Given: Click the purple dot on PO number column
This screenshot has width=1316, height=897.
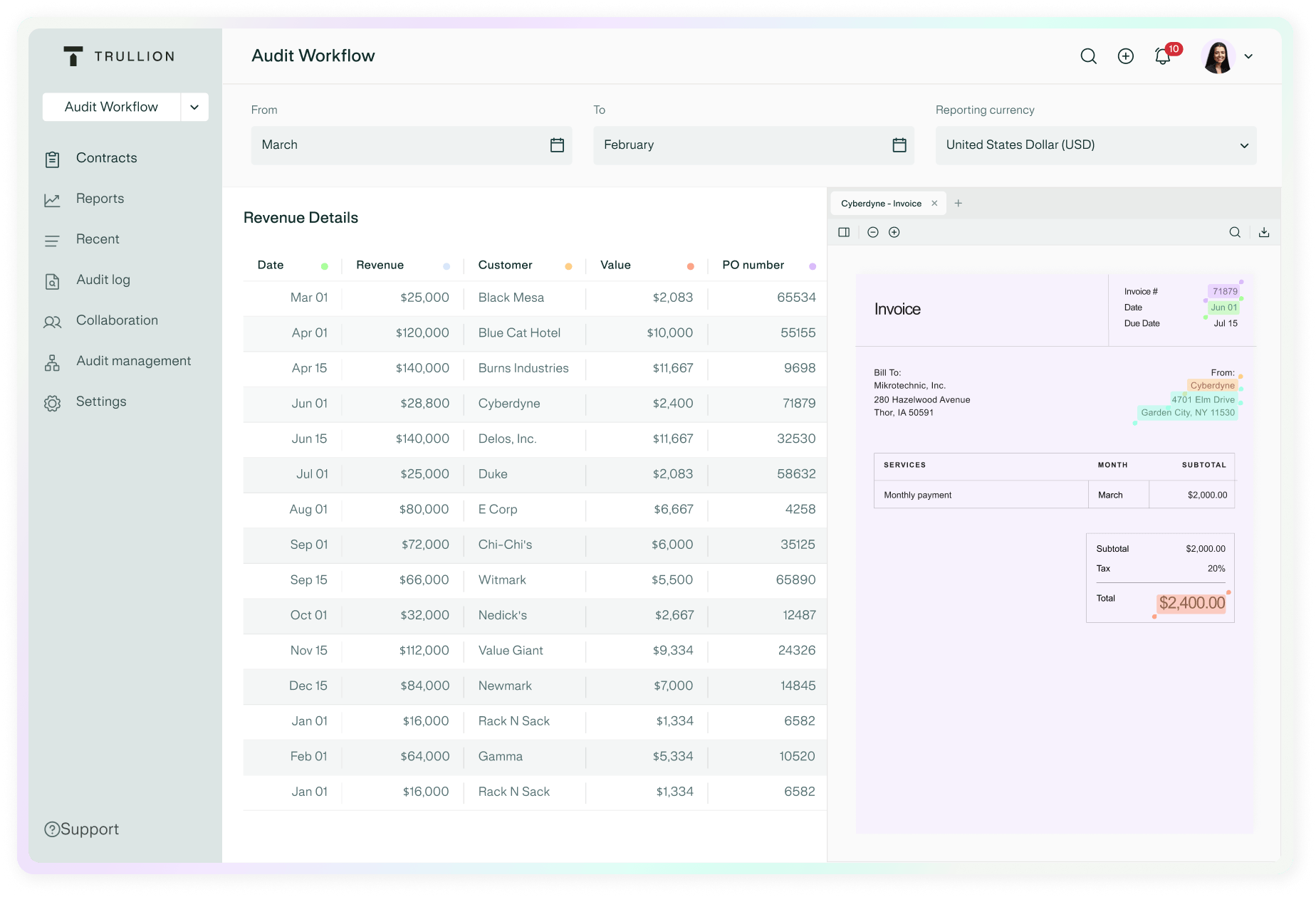Looking at the screenshot, I should pos(813,266).
